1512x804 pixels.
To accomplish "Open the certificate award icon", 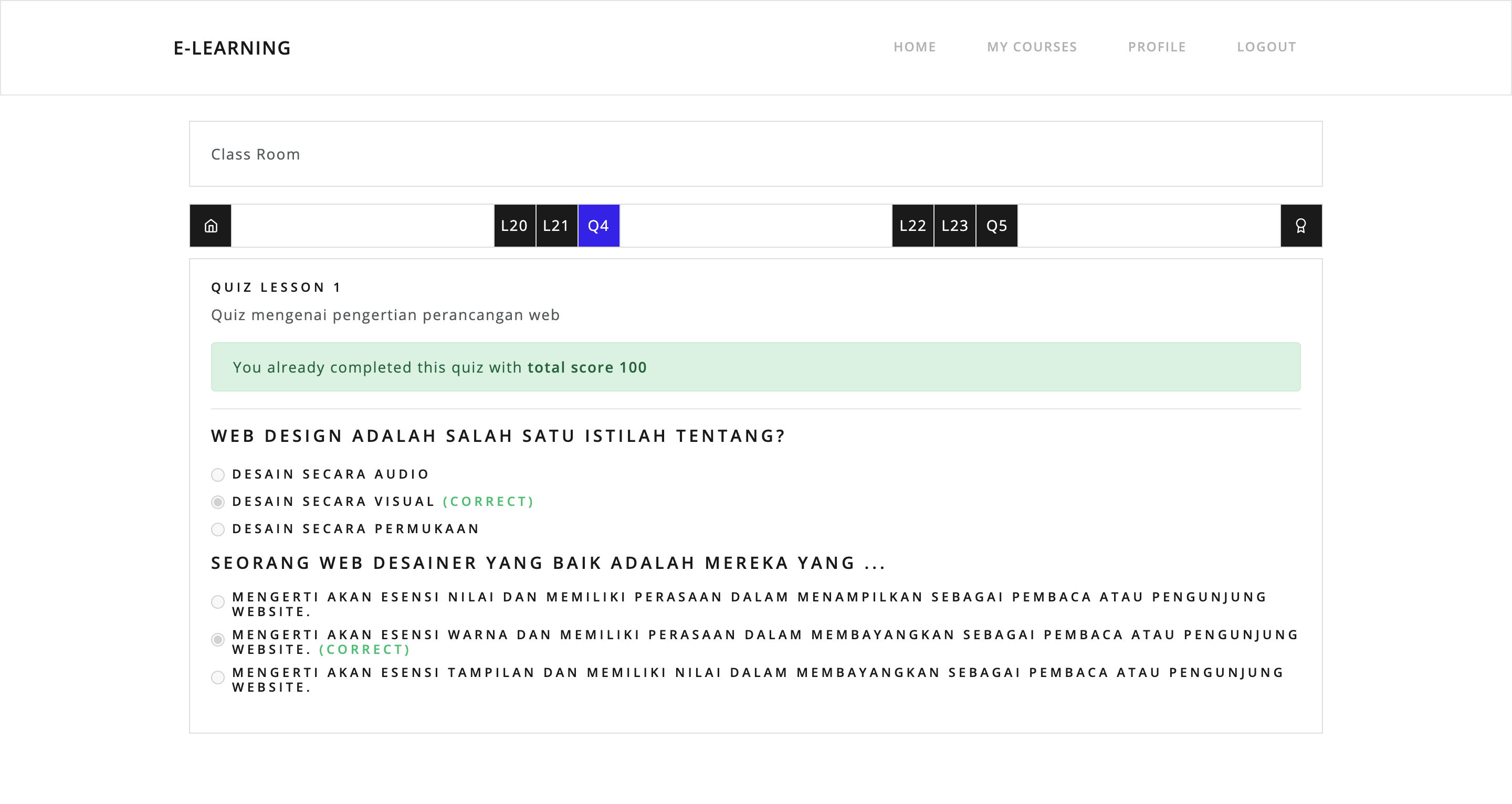I will 1301,226.
